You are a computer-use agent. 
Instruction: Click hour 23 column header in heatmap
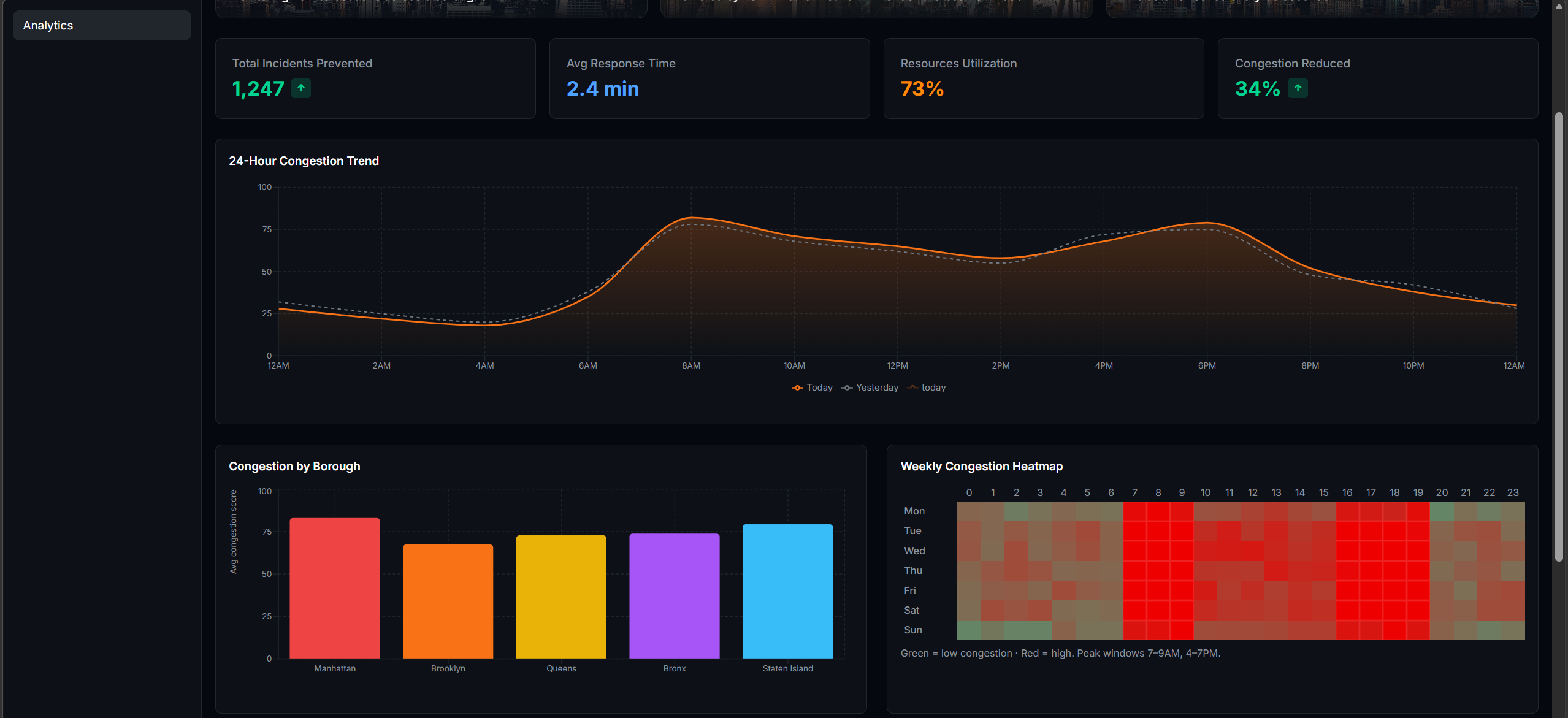coord(1512,493)
